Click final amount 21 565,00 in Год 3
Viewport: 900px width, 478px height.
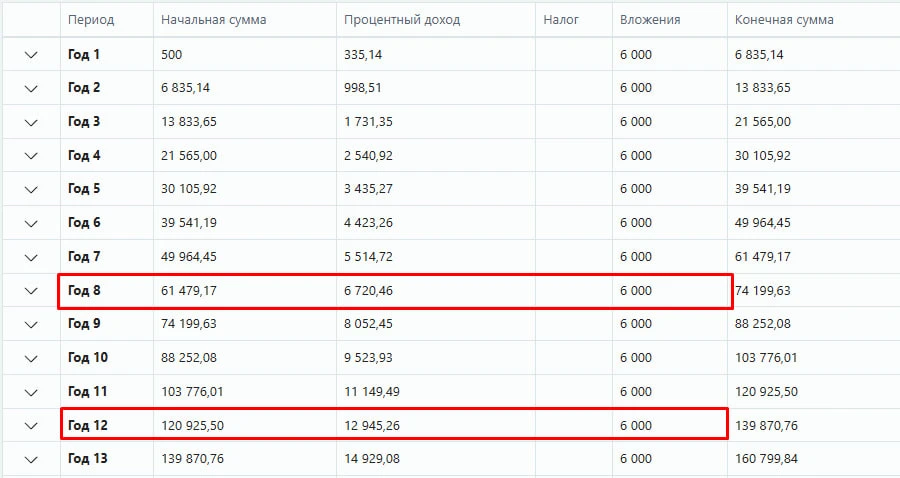(763, 122)
